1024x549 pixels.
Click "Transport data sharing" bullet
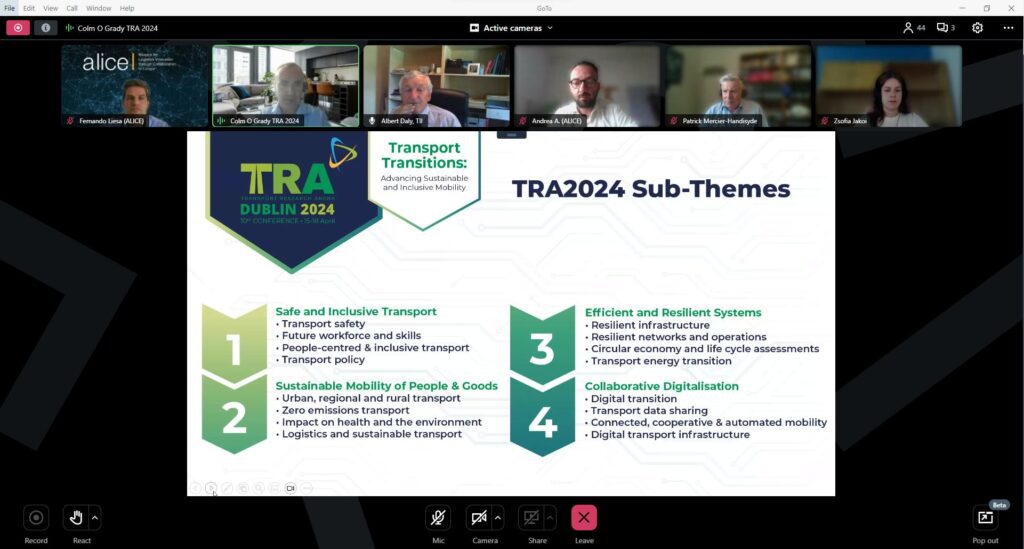649,411
